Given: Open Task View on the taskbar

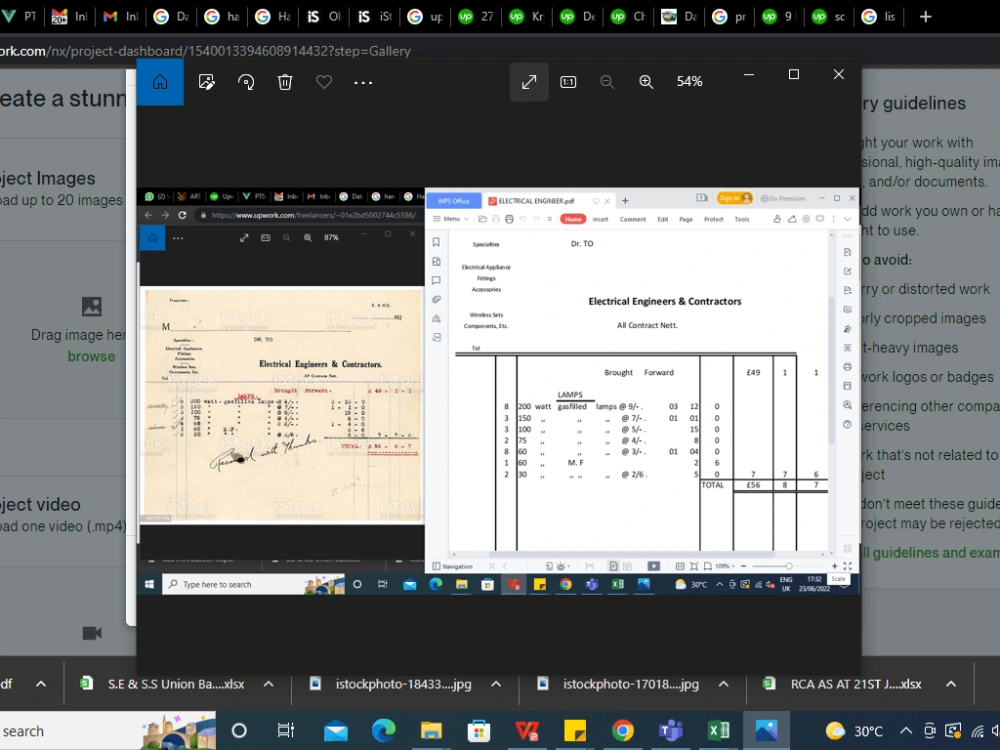Looking at the screenshot, I should click(286, 731).
